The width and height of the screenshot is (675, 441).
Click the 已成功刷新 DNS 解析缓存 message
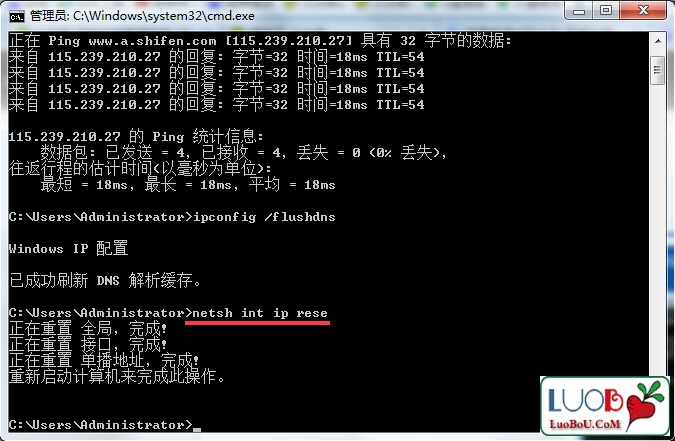pyautogui.click(x=105, y=280)
